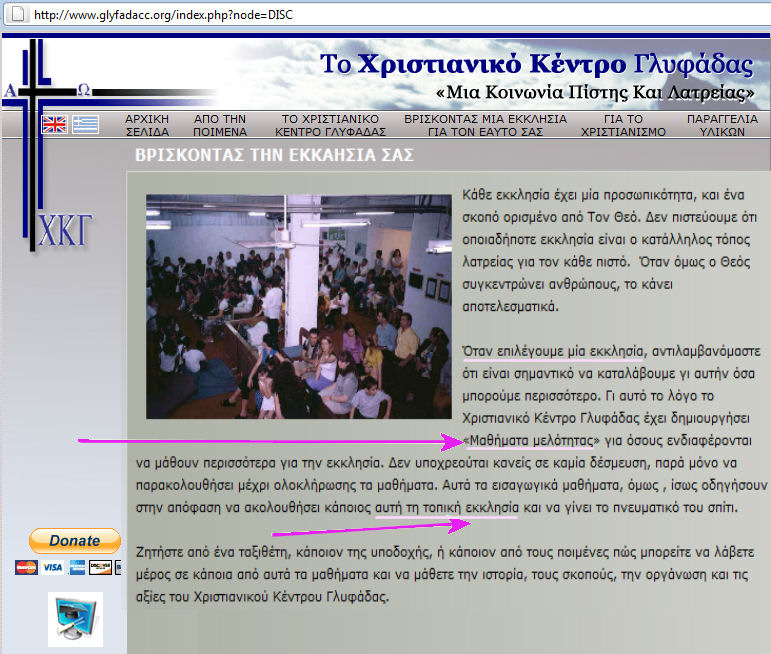Screen dimensions: 771x654
Task: Click the congregation photo
Action: (298, 306)
